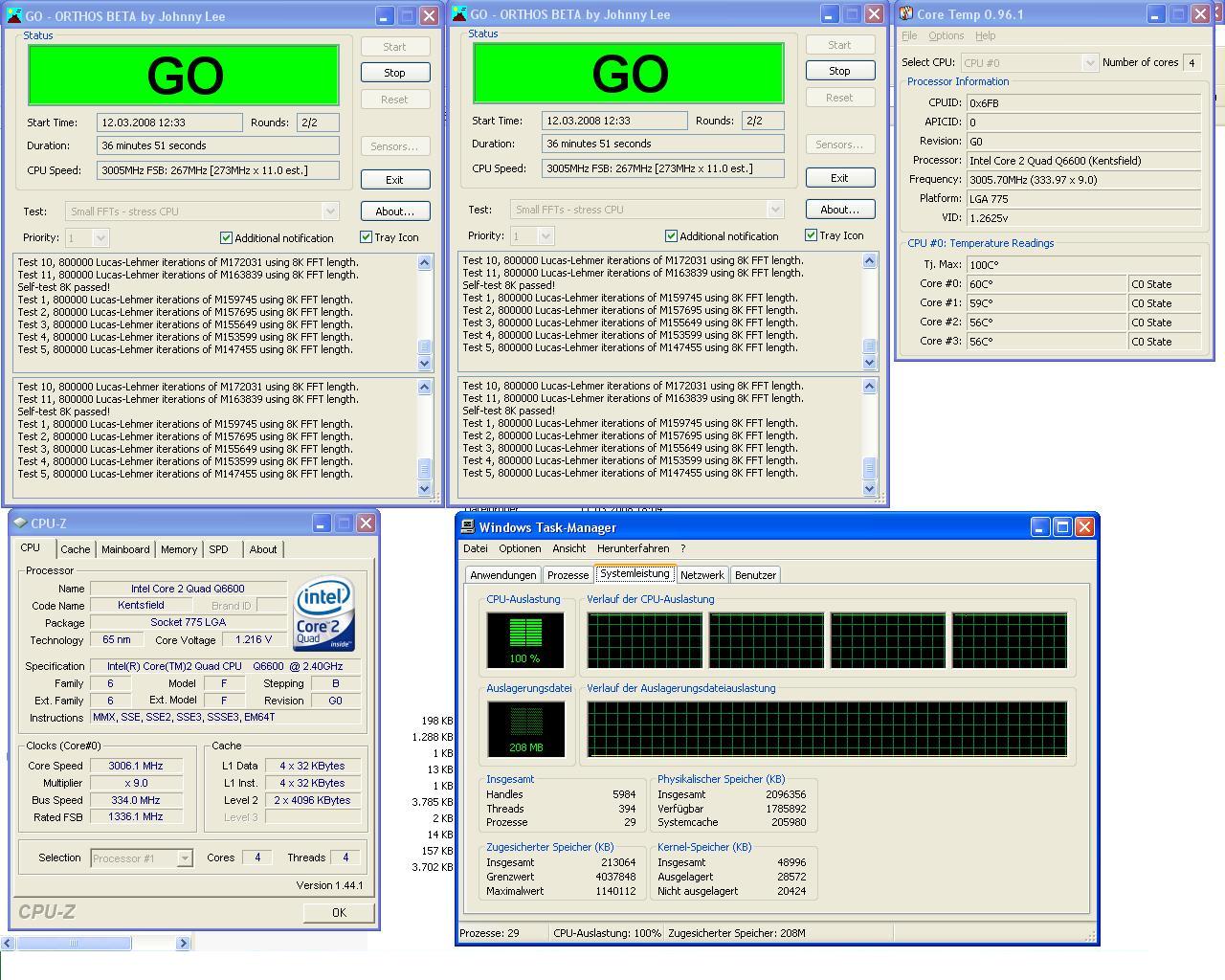Minimize the left ORTHOS window
This screenshot has height=980, width=1225.
(385, 16)
